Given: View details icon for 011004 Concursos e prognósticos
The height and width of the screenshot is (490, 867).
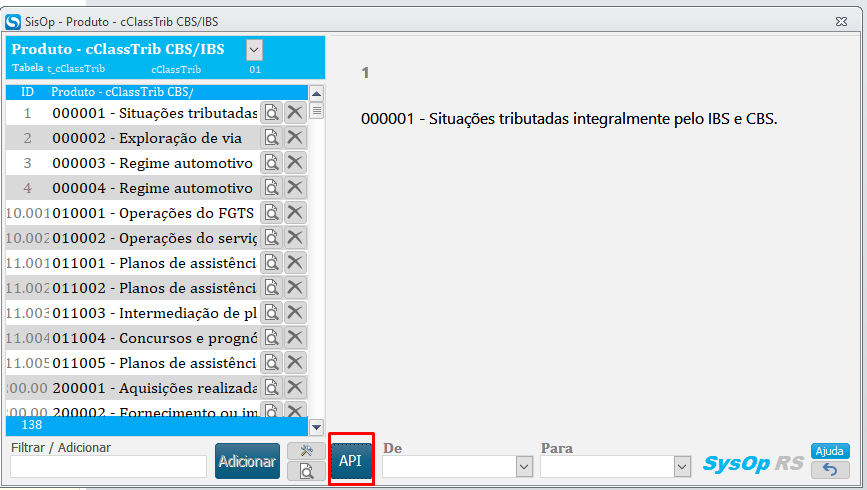Looking at the screenshot, I should tap(271, 337).
